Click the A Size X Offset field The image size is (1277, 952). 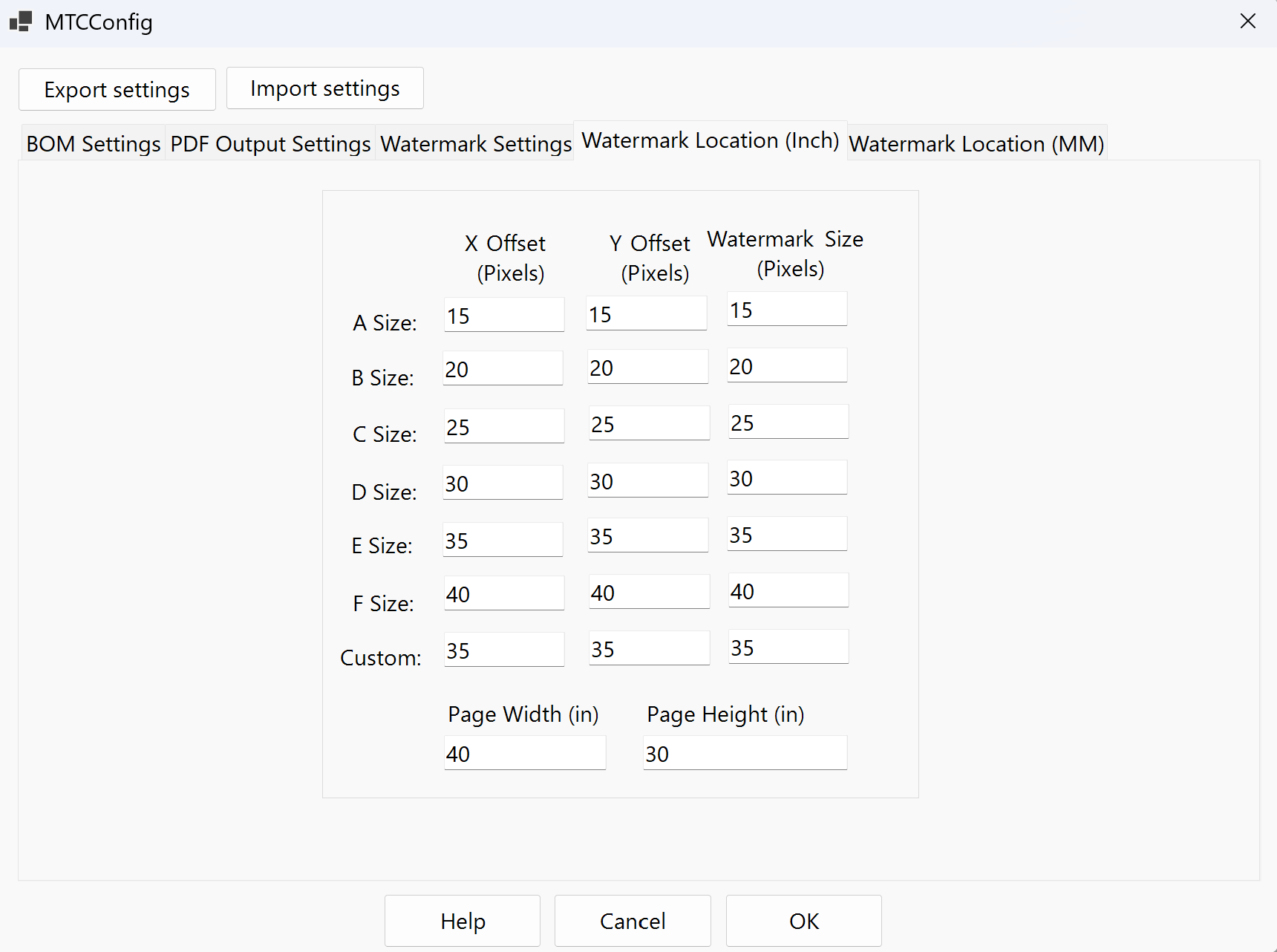[504, 315]
